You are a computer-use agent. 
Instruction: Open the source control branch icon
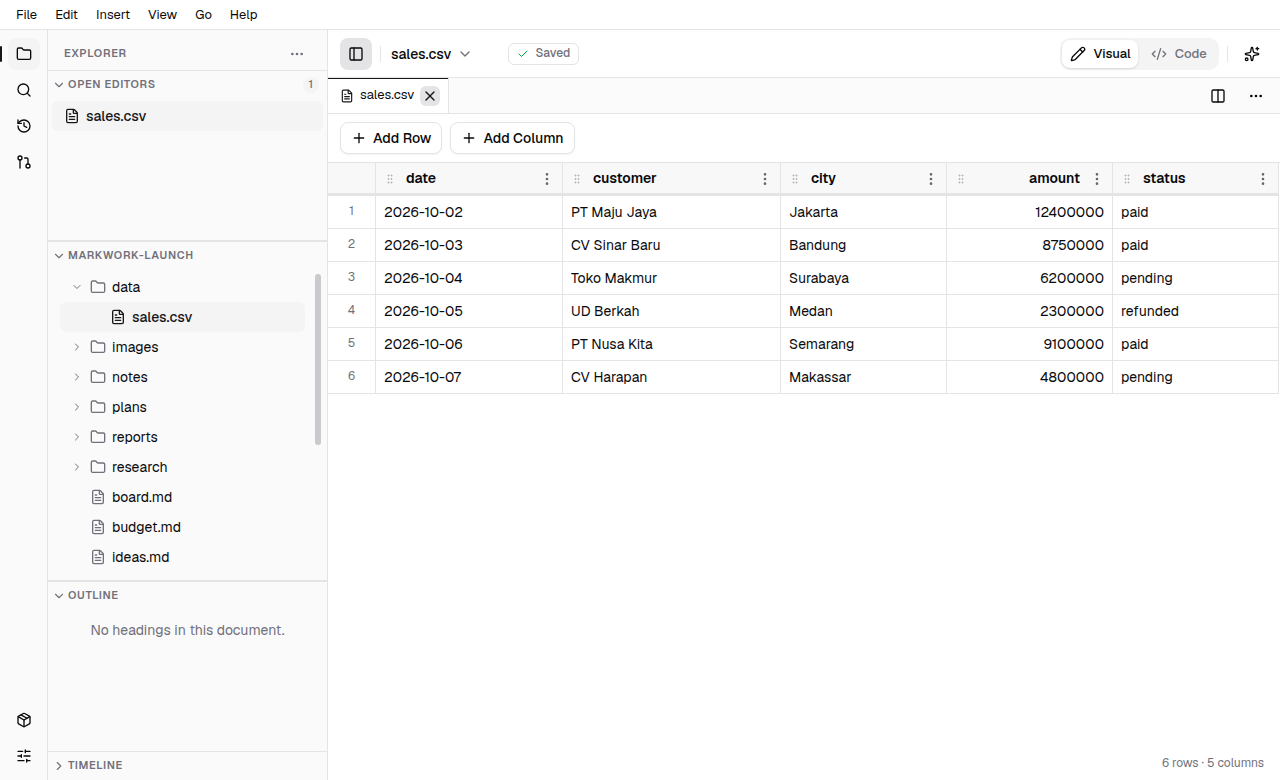[x=24, y=162]
